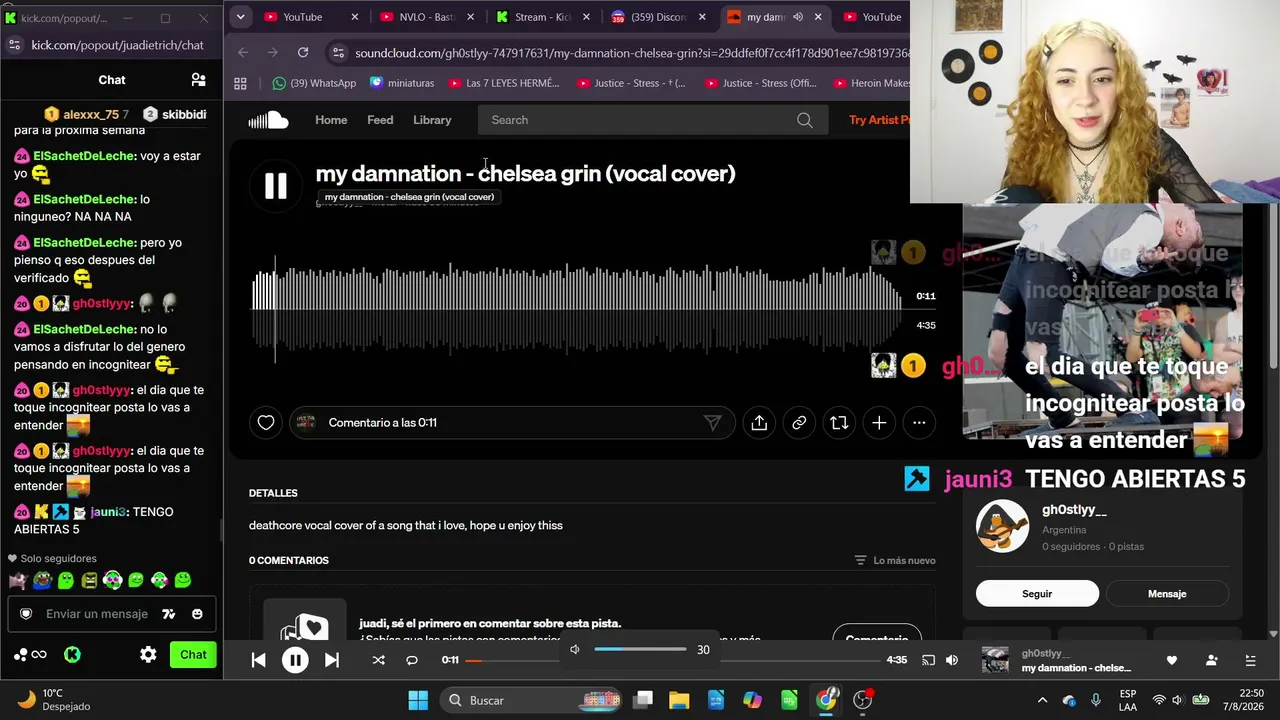Open the play queue icon
Screen dimensions: 1280x720
1250,660
